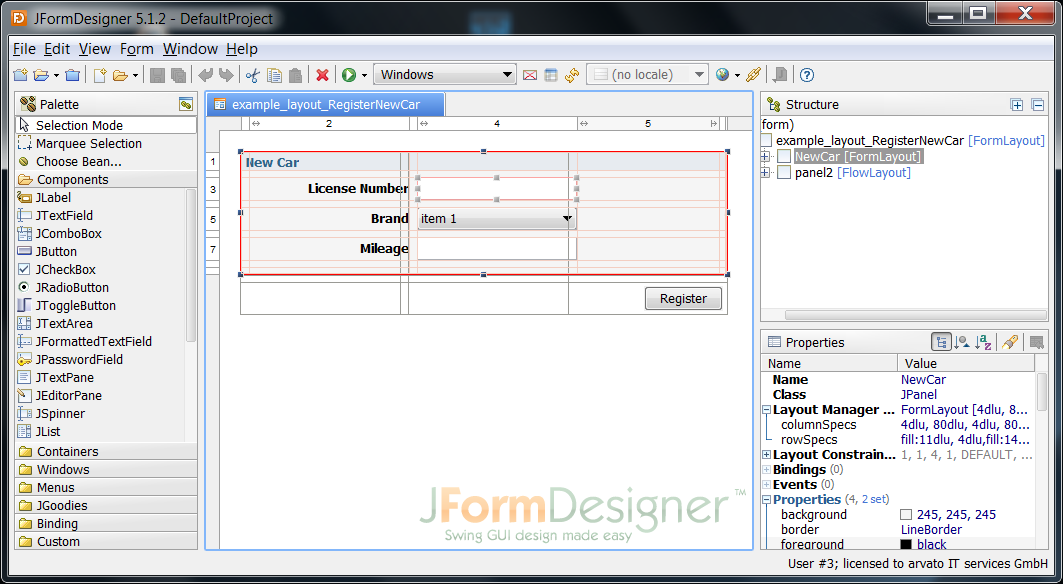Screen dimensions: 1063x584
Task: Expand the Layout Constraints property group
Action: point(767,455)
